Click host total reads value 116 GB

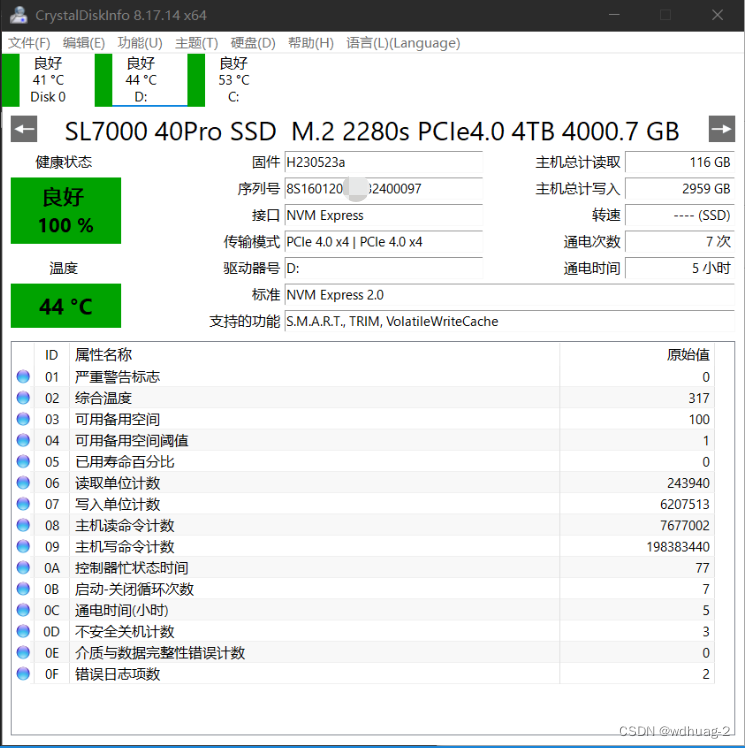[680, 162]
